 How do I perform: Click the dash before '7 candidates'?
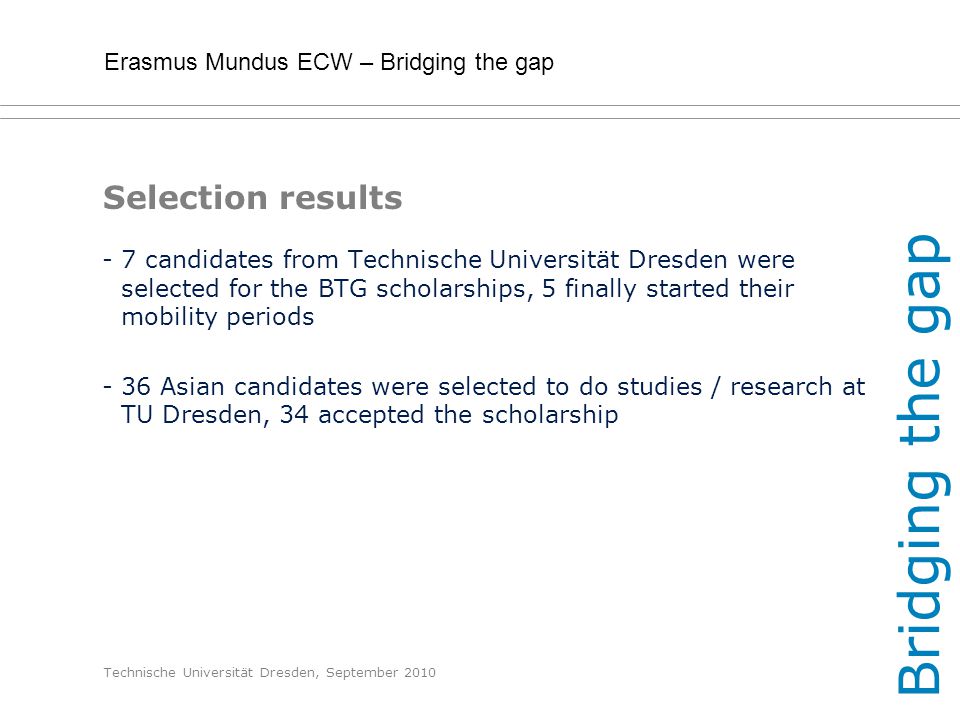(108, 260)
